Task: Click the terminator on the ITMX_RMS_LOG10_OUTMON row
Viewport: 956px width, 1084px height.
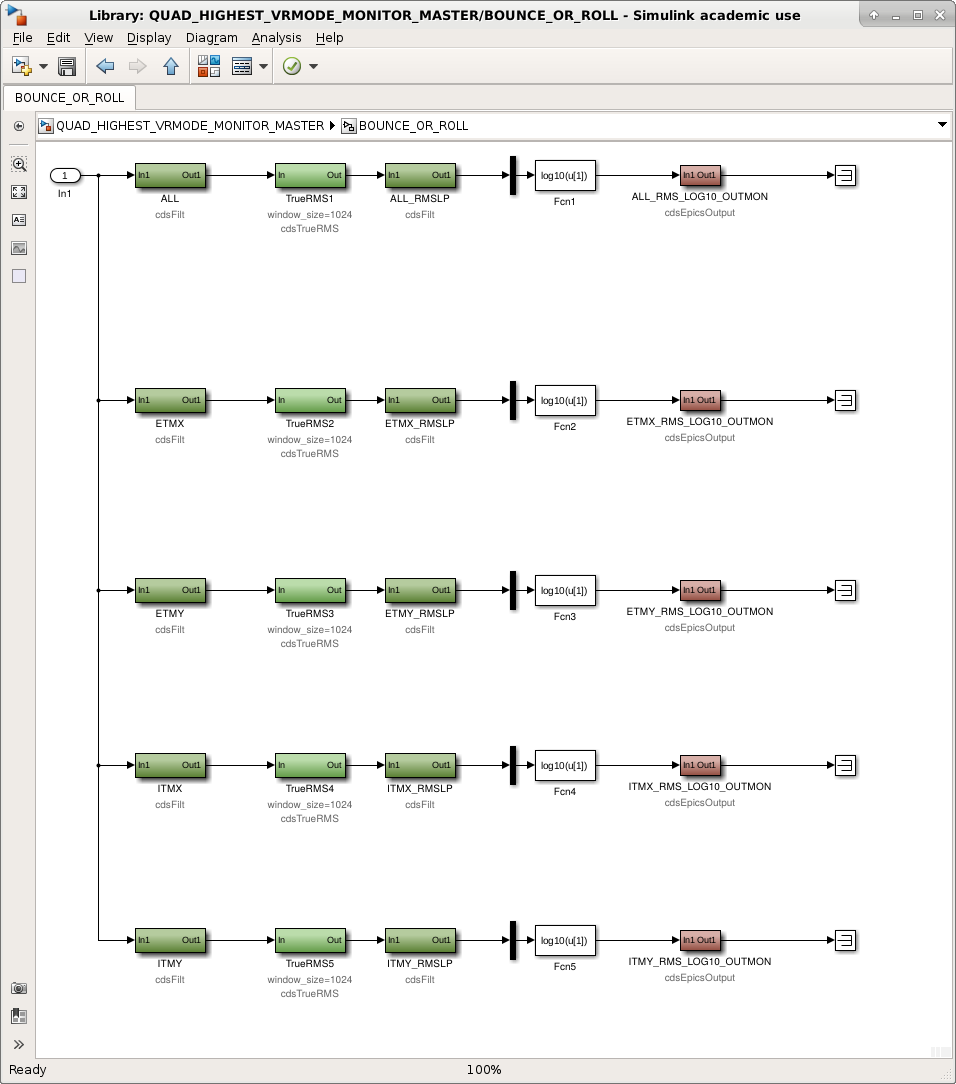Action: 845,765
